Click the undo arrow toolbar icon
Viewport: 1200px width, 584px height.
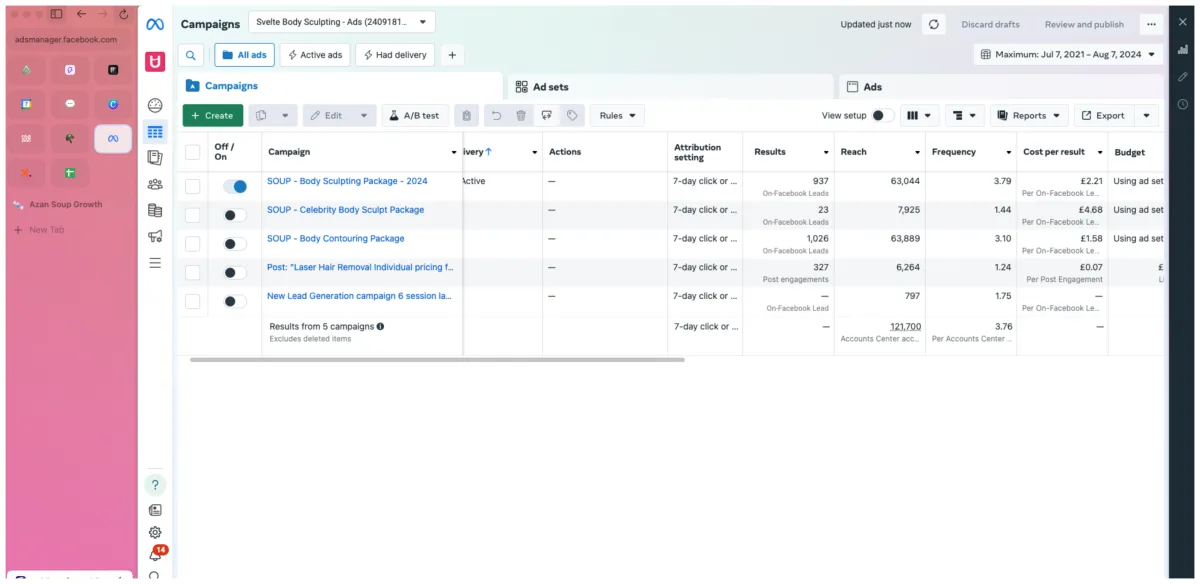pos(495,116)
